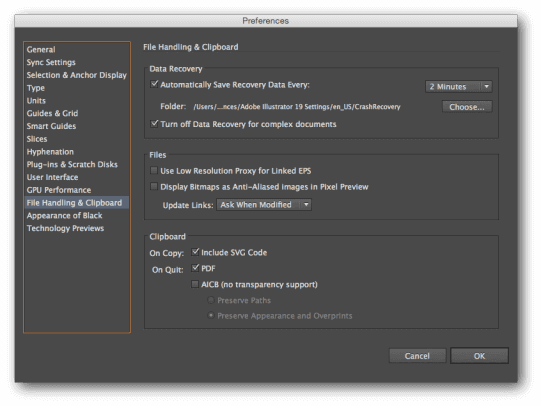541x406 pixels.
Task: Toggle Automatically Save Recovery Data checkbox
Action: pyautogui.click(x=154, y=84)
